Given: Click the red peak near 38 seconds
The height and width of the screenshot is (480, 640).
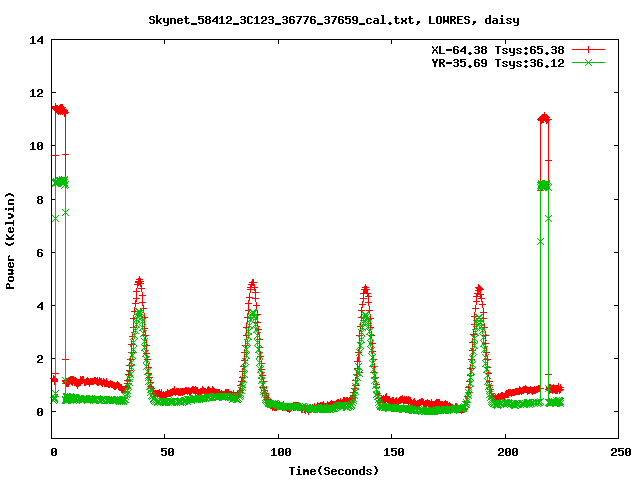Looking at the screenshot, I should pyautogui.click(x=139, y=281).
